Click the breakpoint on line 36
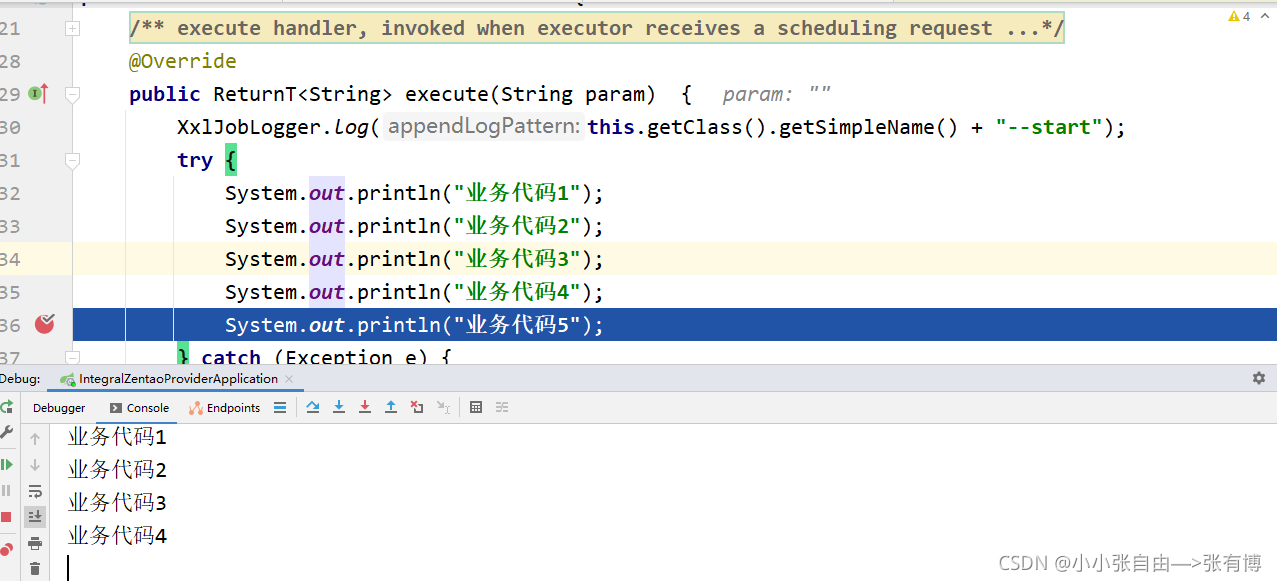The height and width of the screenshot is (581, 1277). 44,324
